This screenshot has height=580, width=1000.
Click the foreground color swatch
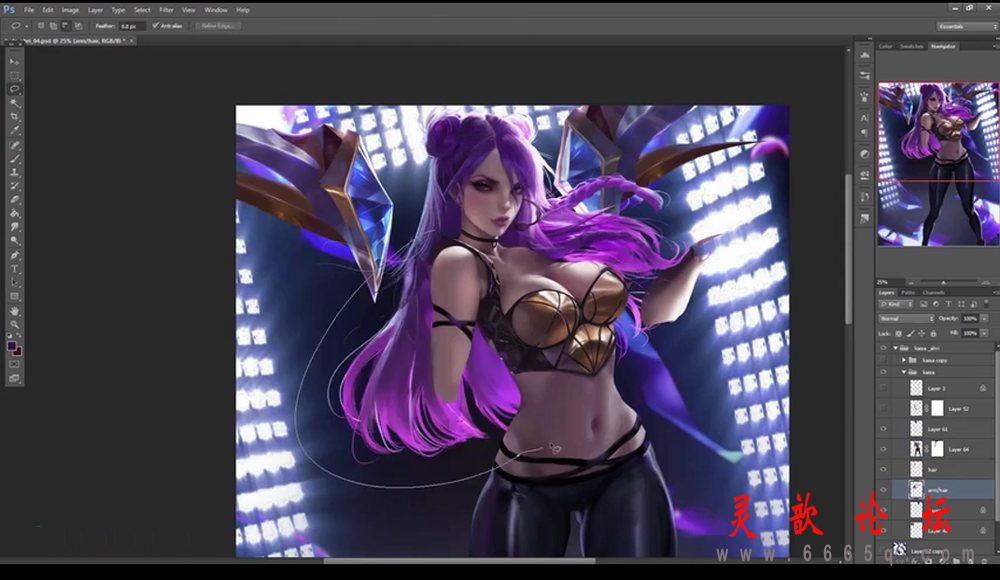(11, 346)
